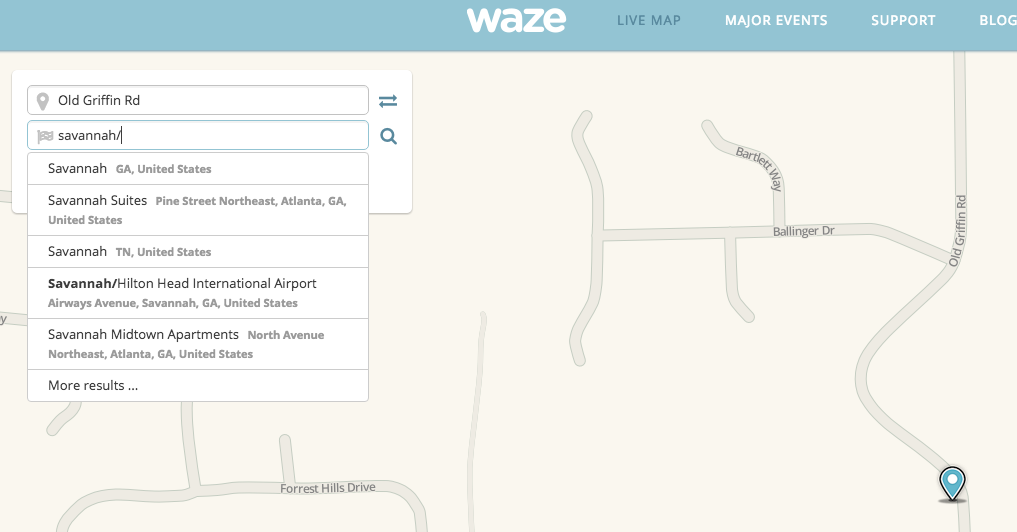Open the Major Events page
Screen dimensions: 1017x532
[x=776, y=20]
